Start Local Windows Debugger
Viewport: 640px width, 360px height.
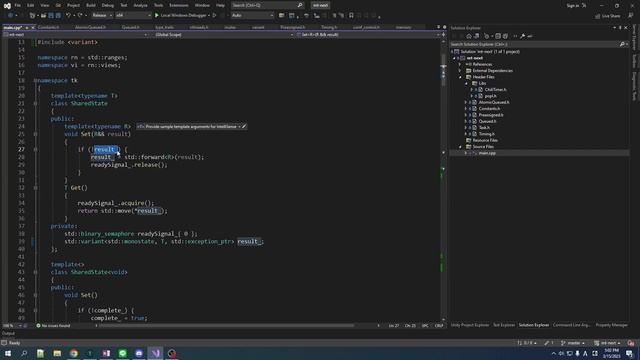point(182,16)
